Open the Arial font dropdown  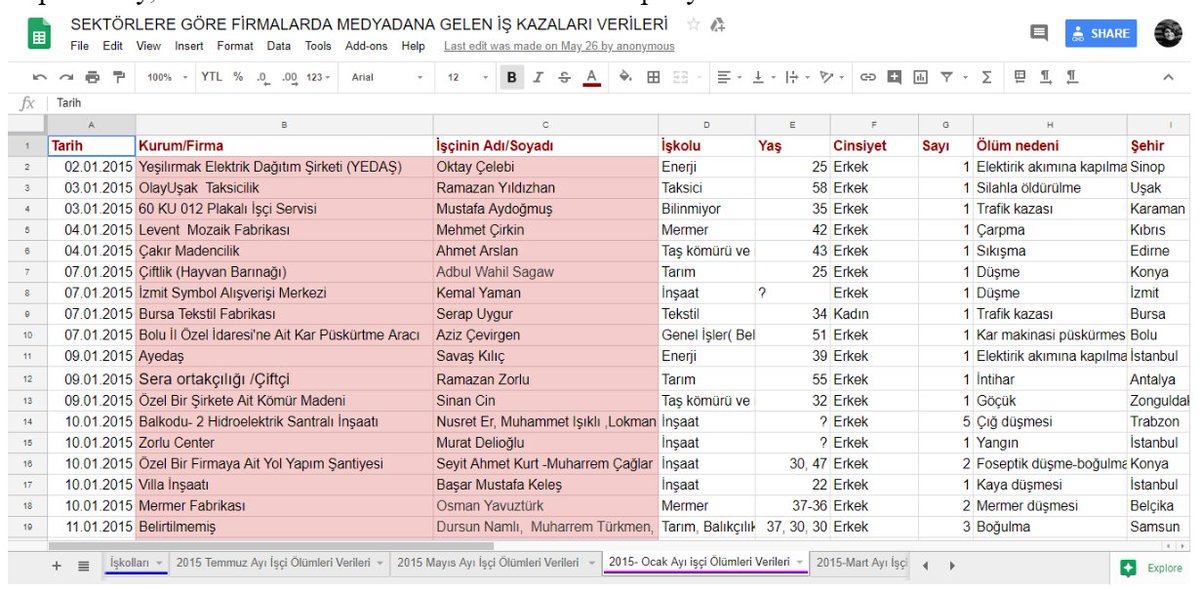click(387, 77)
